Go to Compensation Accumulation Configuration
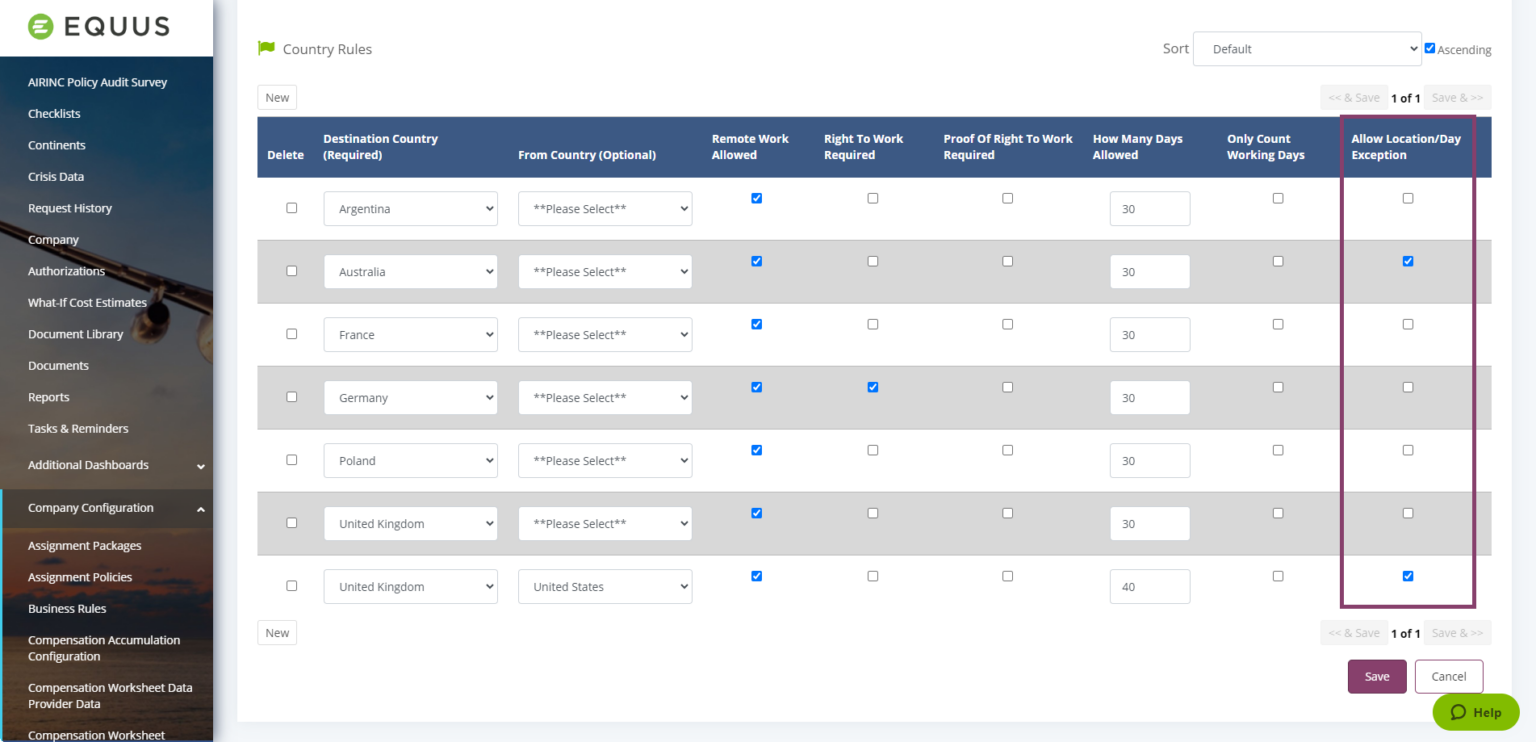The width and height of the screenshot is (1536, 742). tap(104, 648)
